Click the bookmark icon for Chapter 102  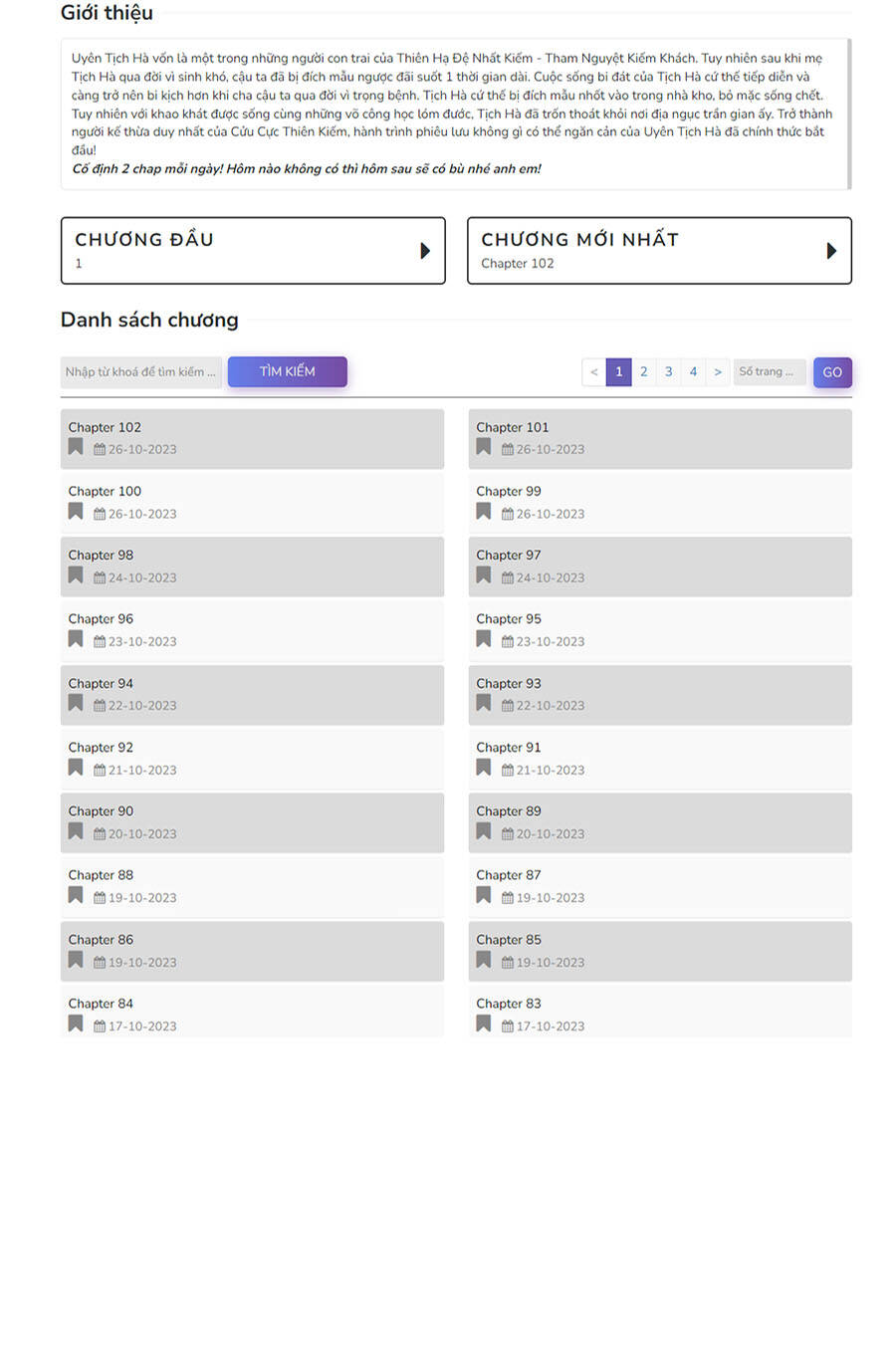click(x=76, y=447)
